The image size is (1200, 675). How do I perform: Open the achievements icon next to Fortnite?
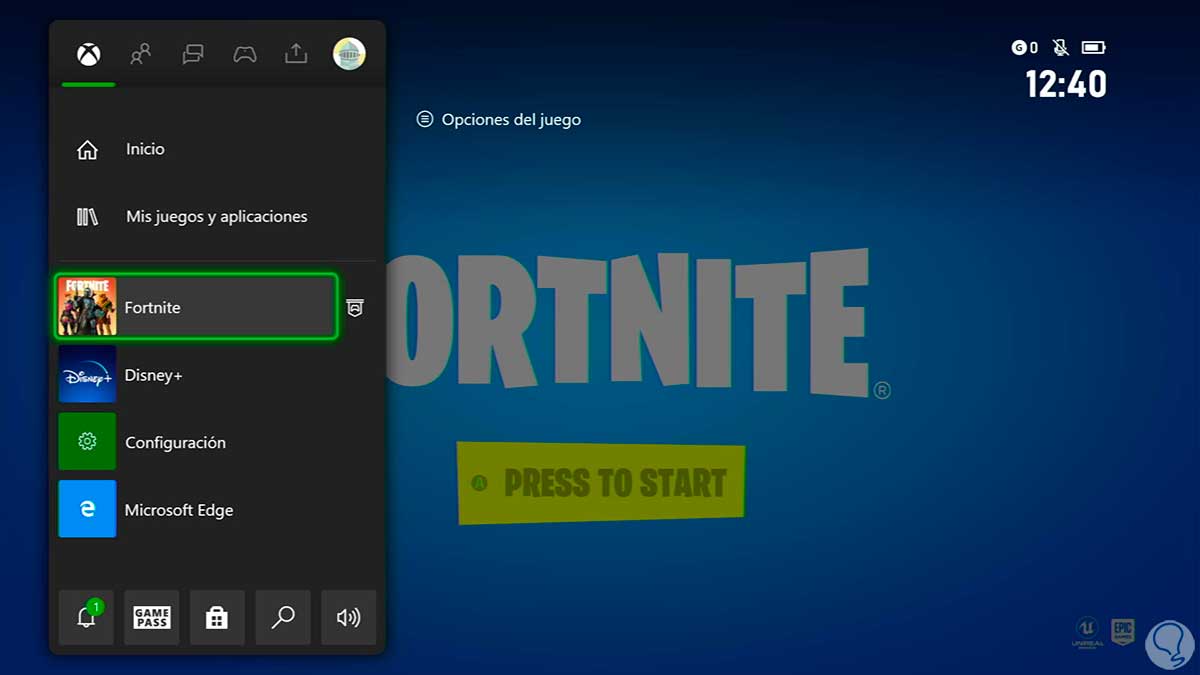click(x=355, y=308)
